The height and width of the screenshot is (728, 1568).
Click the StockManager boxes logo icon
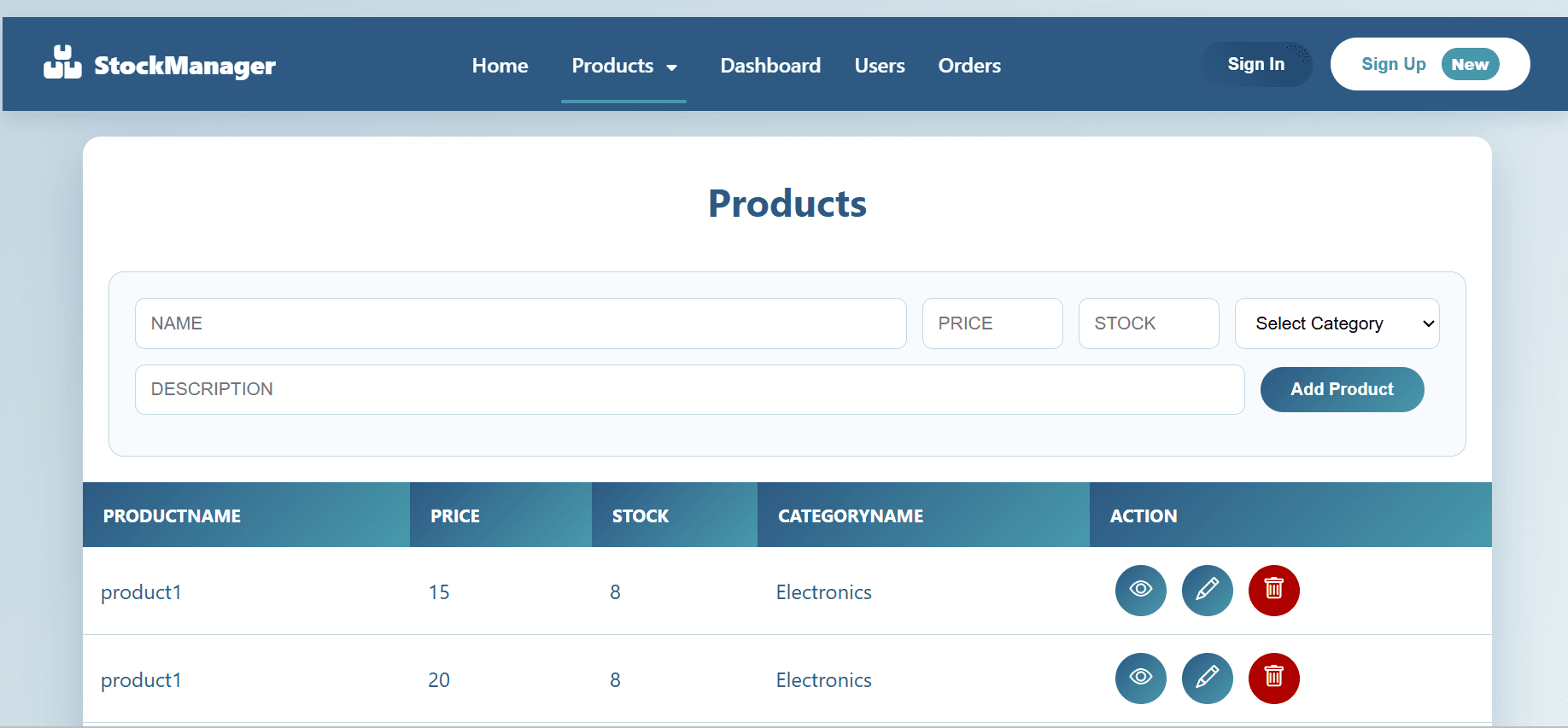(62, 62)
